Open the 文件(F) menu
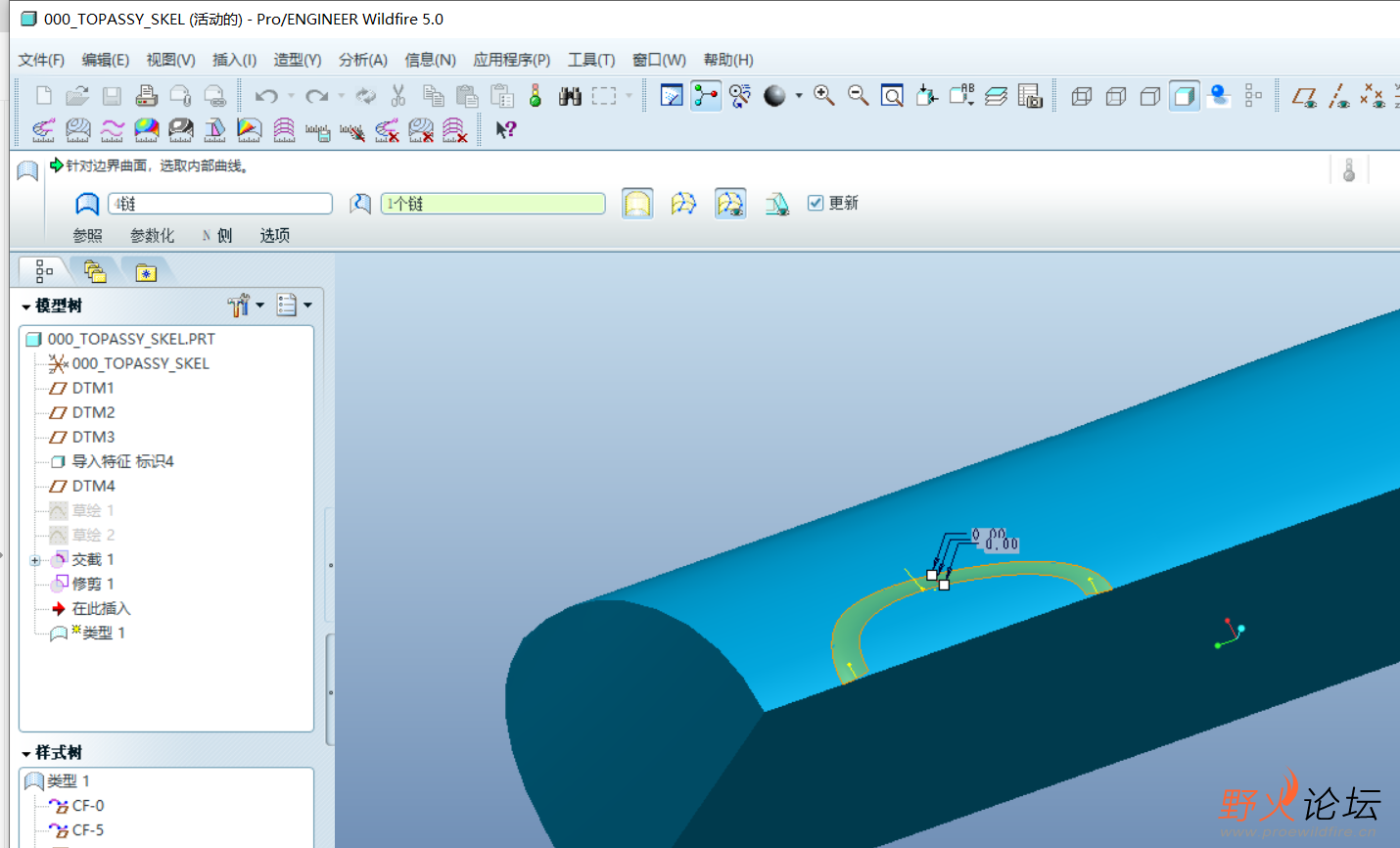This screenshot has width=1400, height=848. [41, 60]
